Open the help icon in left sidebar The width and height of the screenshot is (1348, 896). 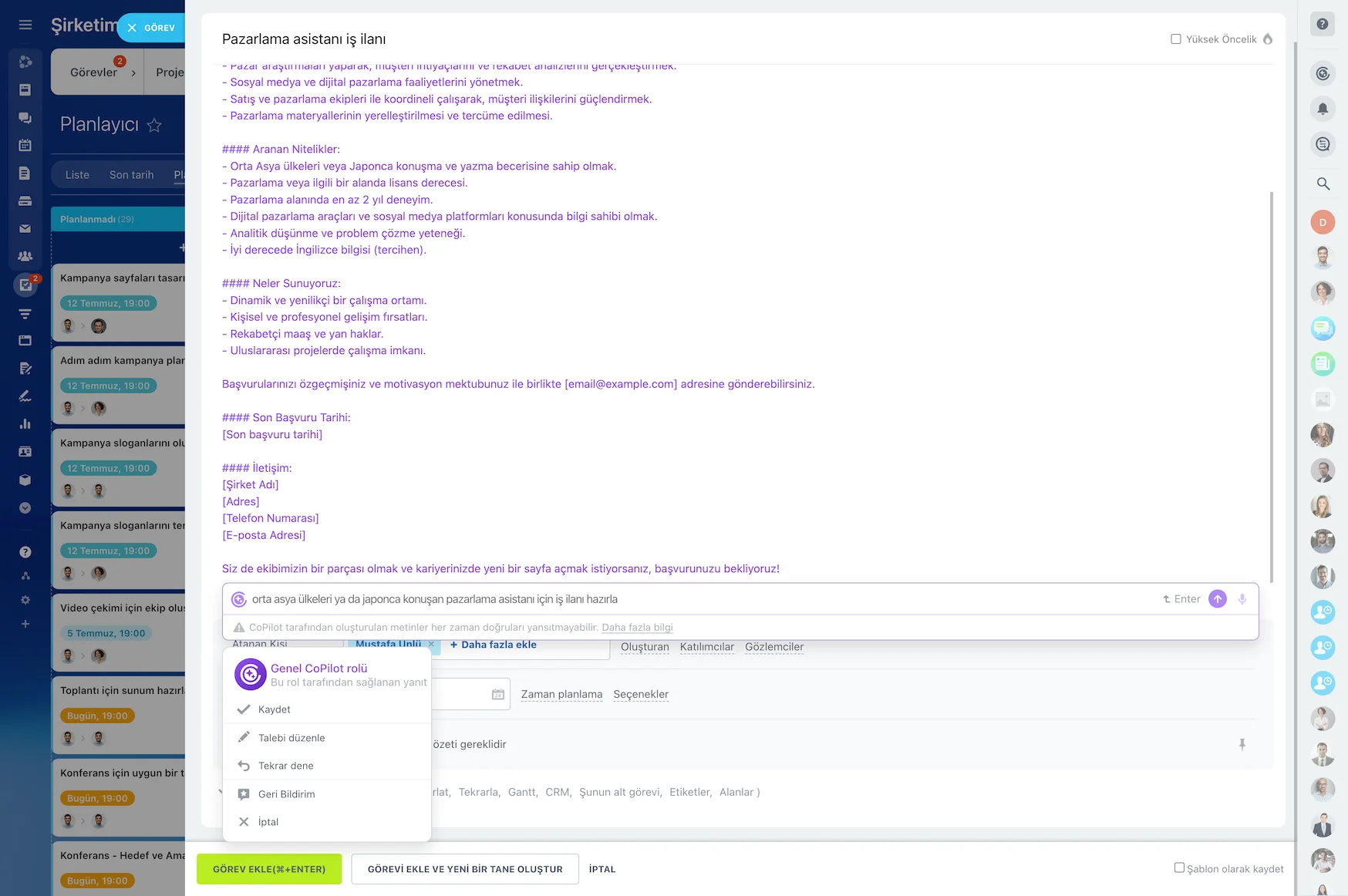25,552
